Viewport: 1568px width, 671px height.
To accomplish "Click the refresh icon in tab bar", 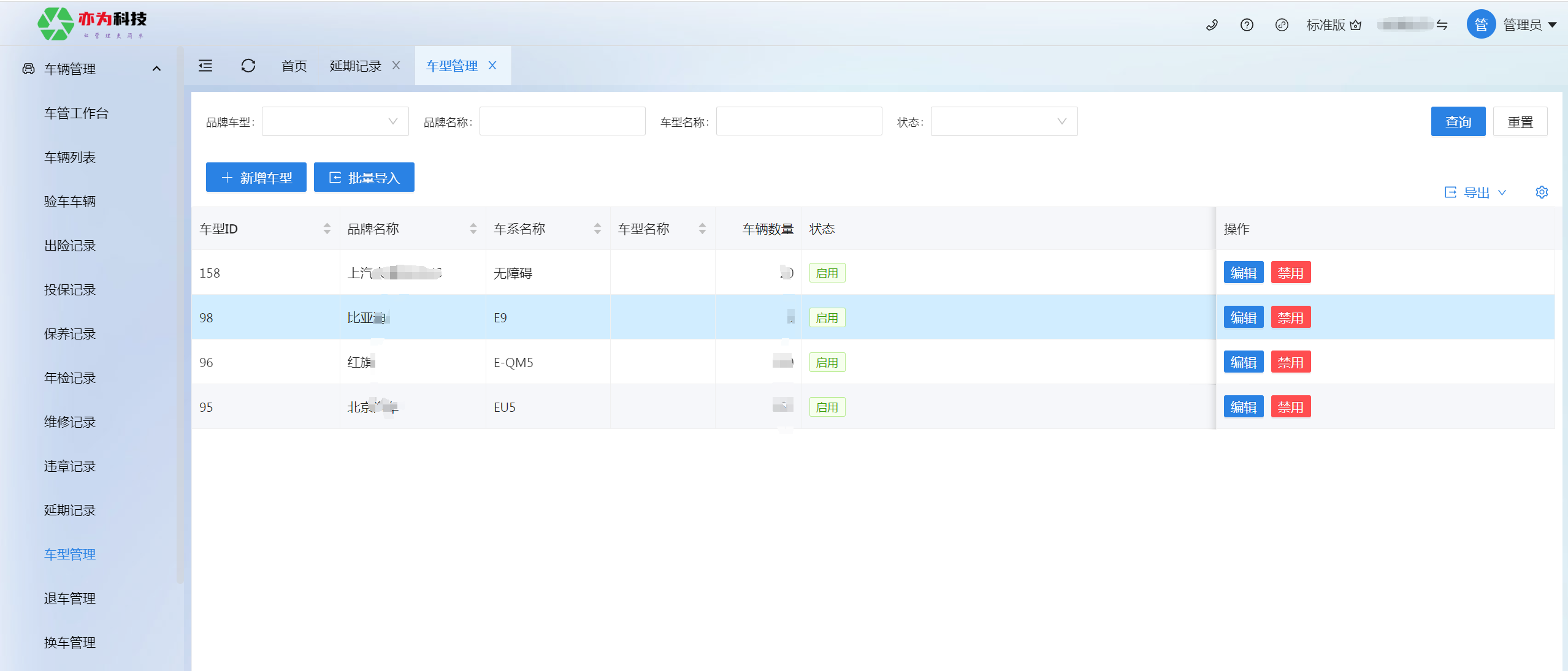I will pyautogui.click(x=248, y=66).
